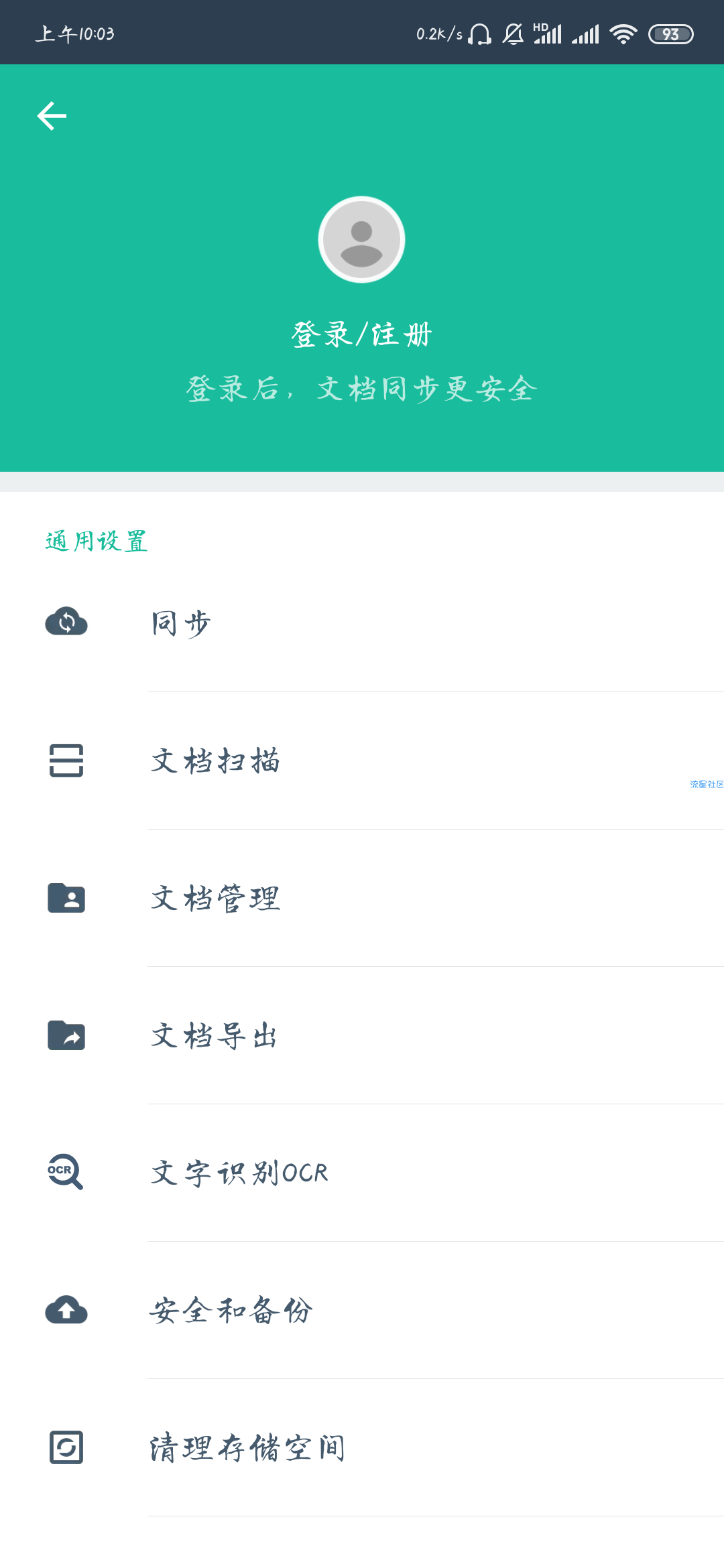724x1568 pixels.
Task: Open the 同步 settings entry
Action: pyautogui.click(x=362, y=623)
